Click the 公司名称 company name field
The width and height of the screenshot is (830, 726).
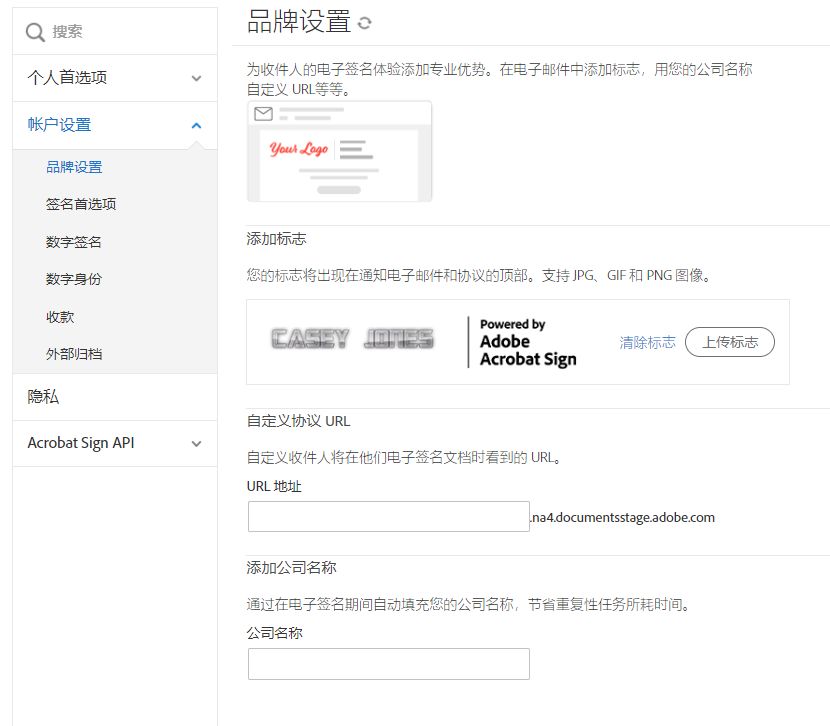click(388, 663)
